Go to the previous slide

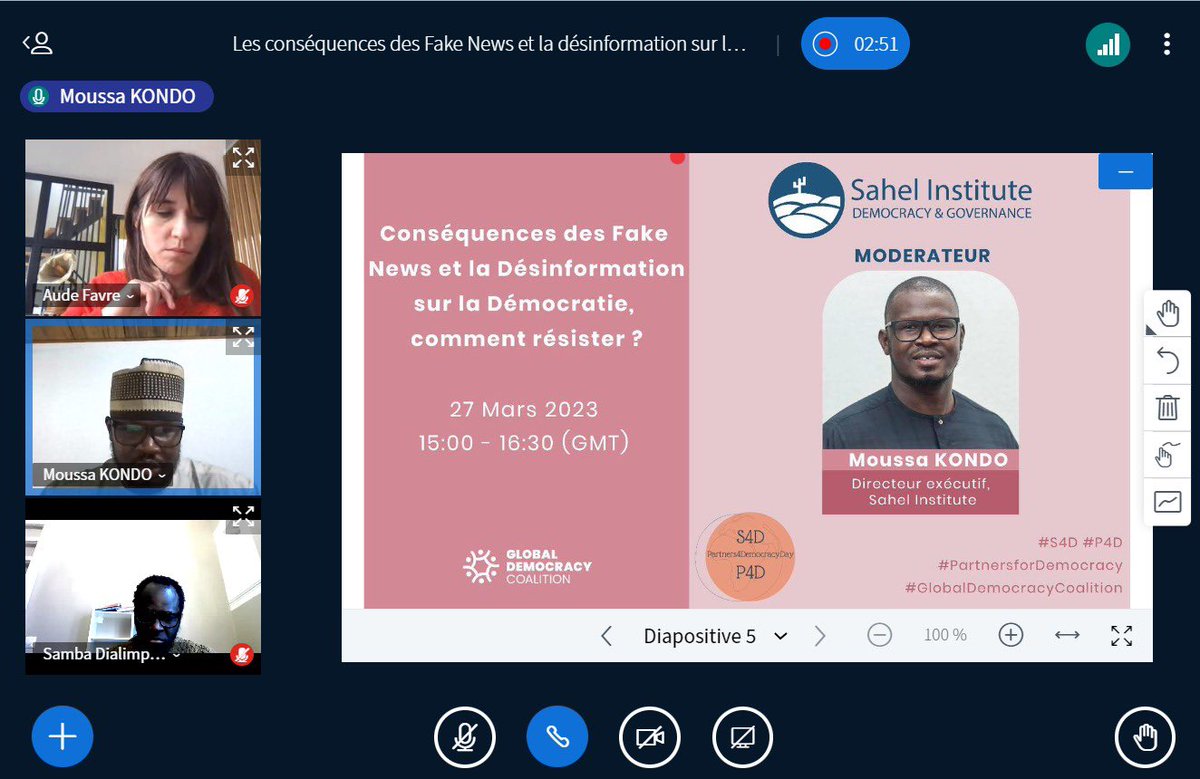coord(606,636)
